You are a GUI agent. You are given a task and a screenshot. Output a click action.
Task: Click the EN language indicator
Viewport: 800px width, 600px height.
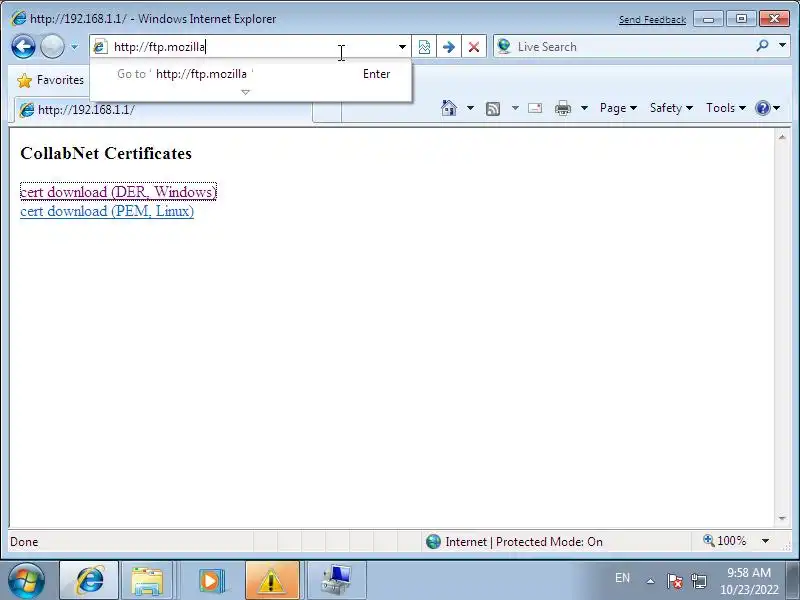pyautogui.click(x=622, y=578)
